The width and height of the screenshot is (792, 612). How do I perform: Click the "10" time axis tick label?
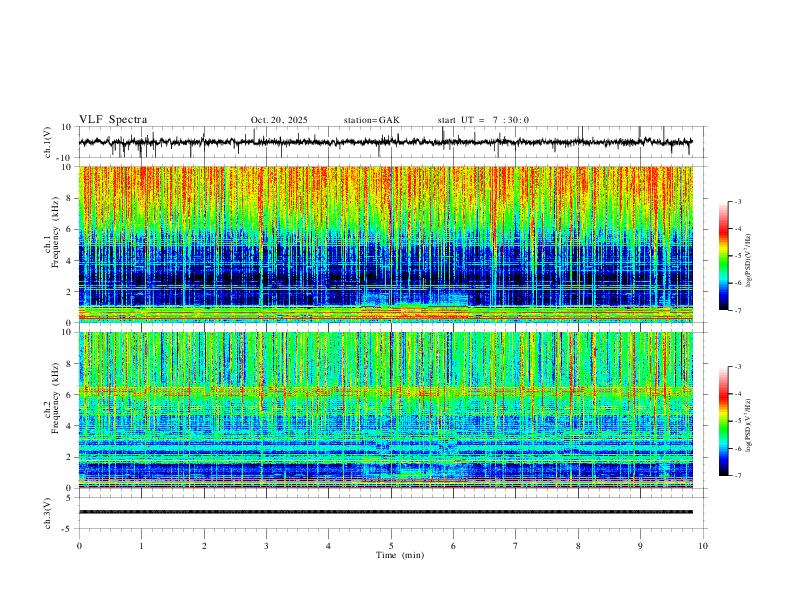703,545
